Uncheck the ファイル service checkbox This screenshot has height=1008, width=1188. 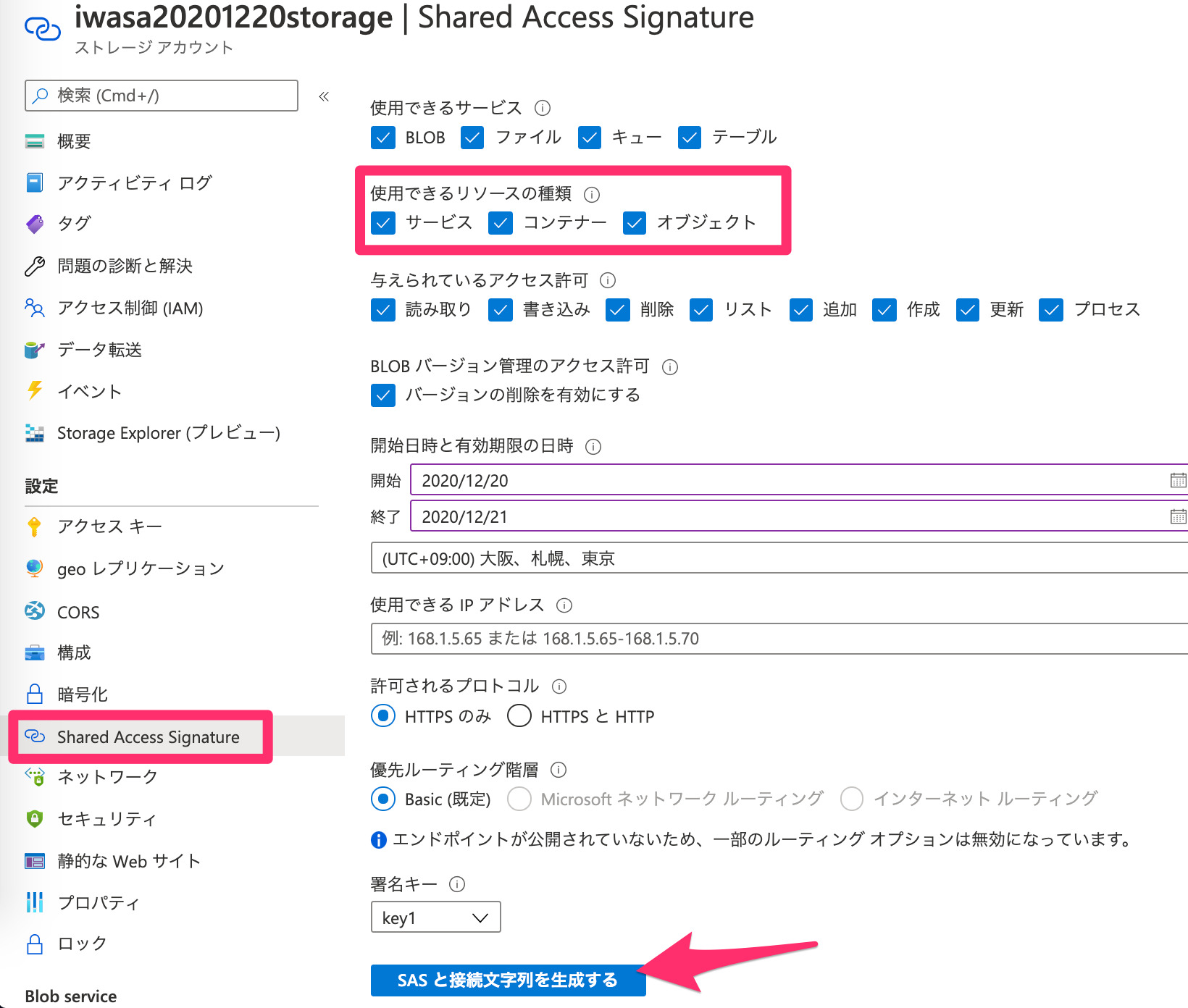click(x=472, y=138)
